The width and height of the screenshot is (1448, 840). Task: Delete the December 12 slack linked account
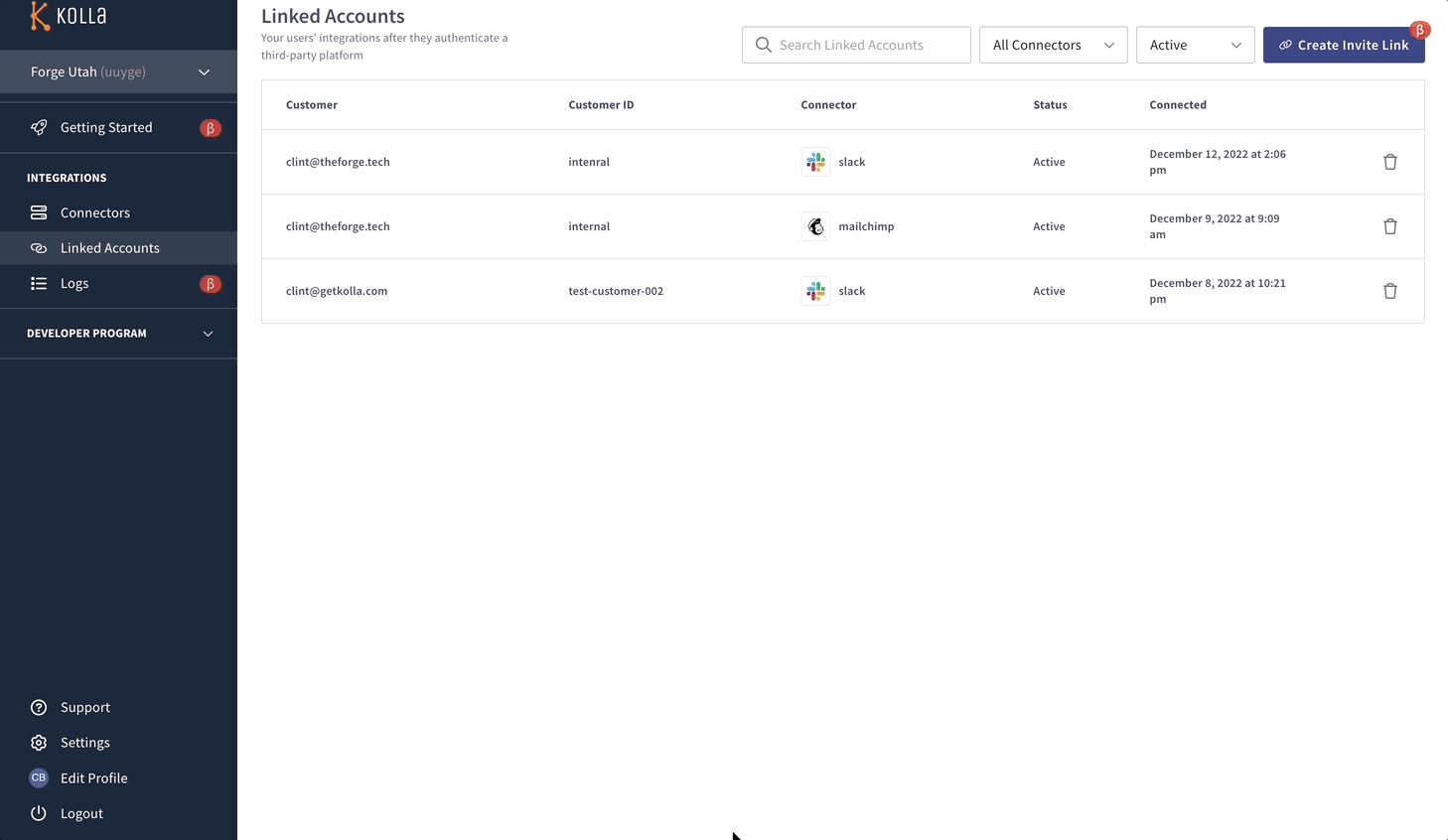tap(1389, 162)
